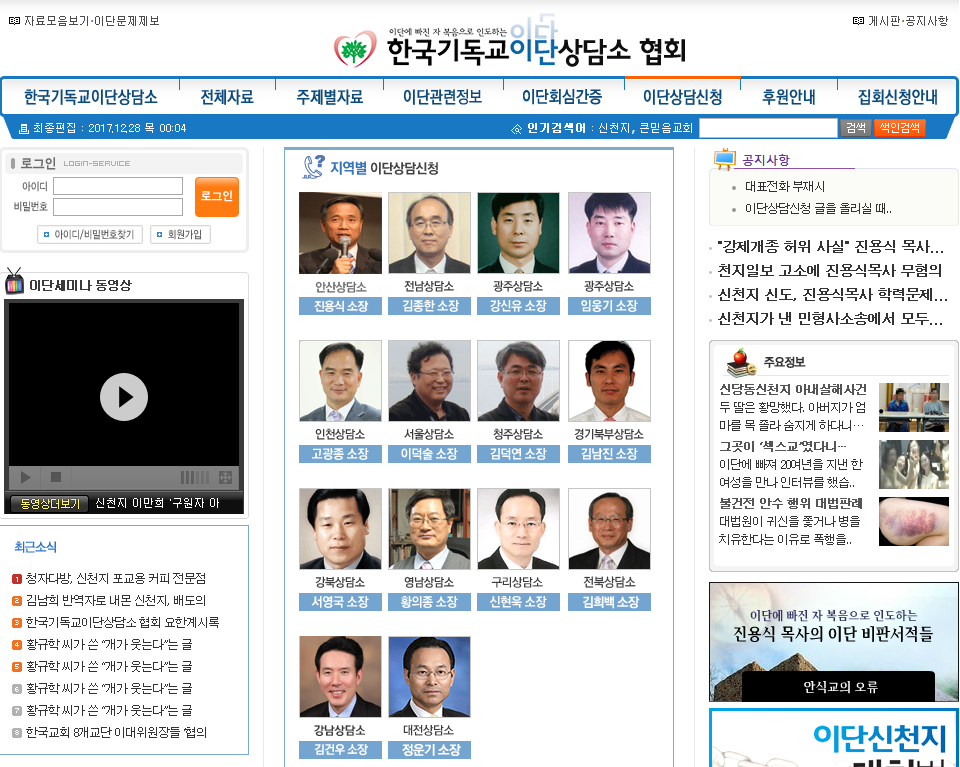The image size is (960, 767).
Task: Toggle fullscreen icon in video player
Action: click(225, 477)
